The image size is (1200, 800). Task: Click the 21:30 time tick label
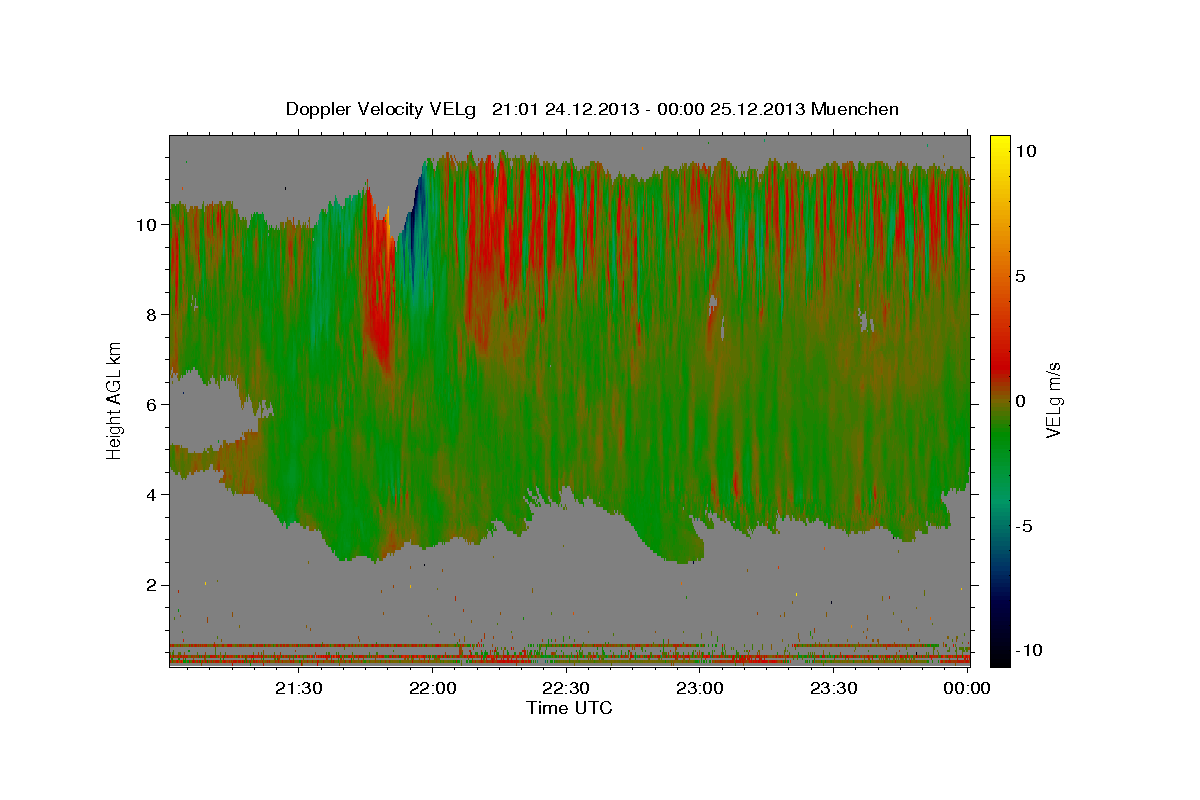click(x=298, y=688)
